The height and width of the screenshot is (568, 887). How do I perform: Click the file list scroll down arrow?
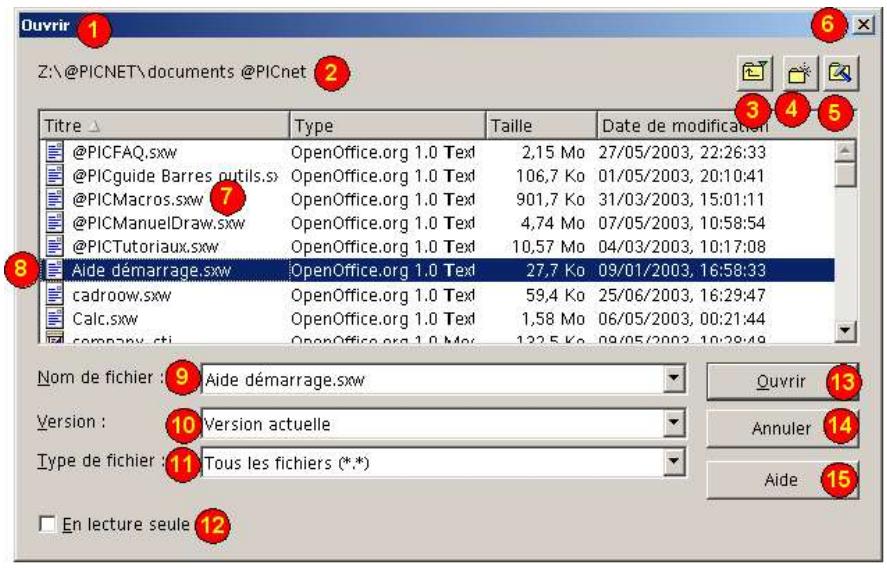[x=845, y=330]
